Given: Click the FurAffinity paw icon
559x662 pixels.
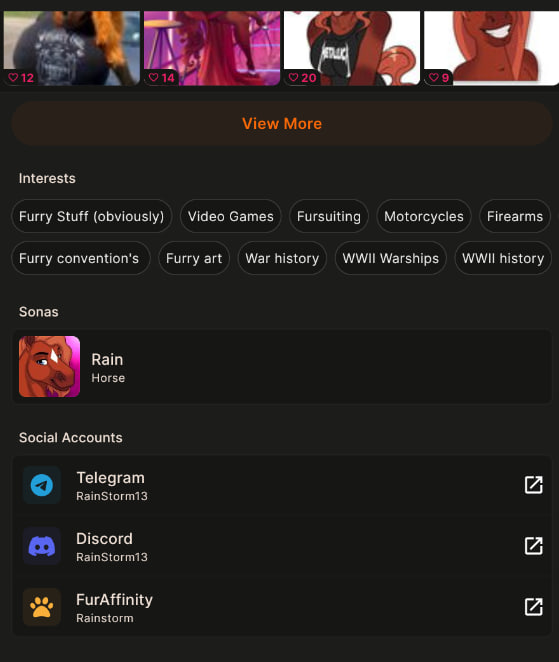Looking at the screenshot, I should tap(42, 607).
